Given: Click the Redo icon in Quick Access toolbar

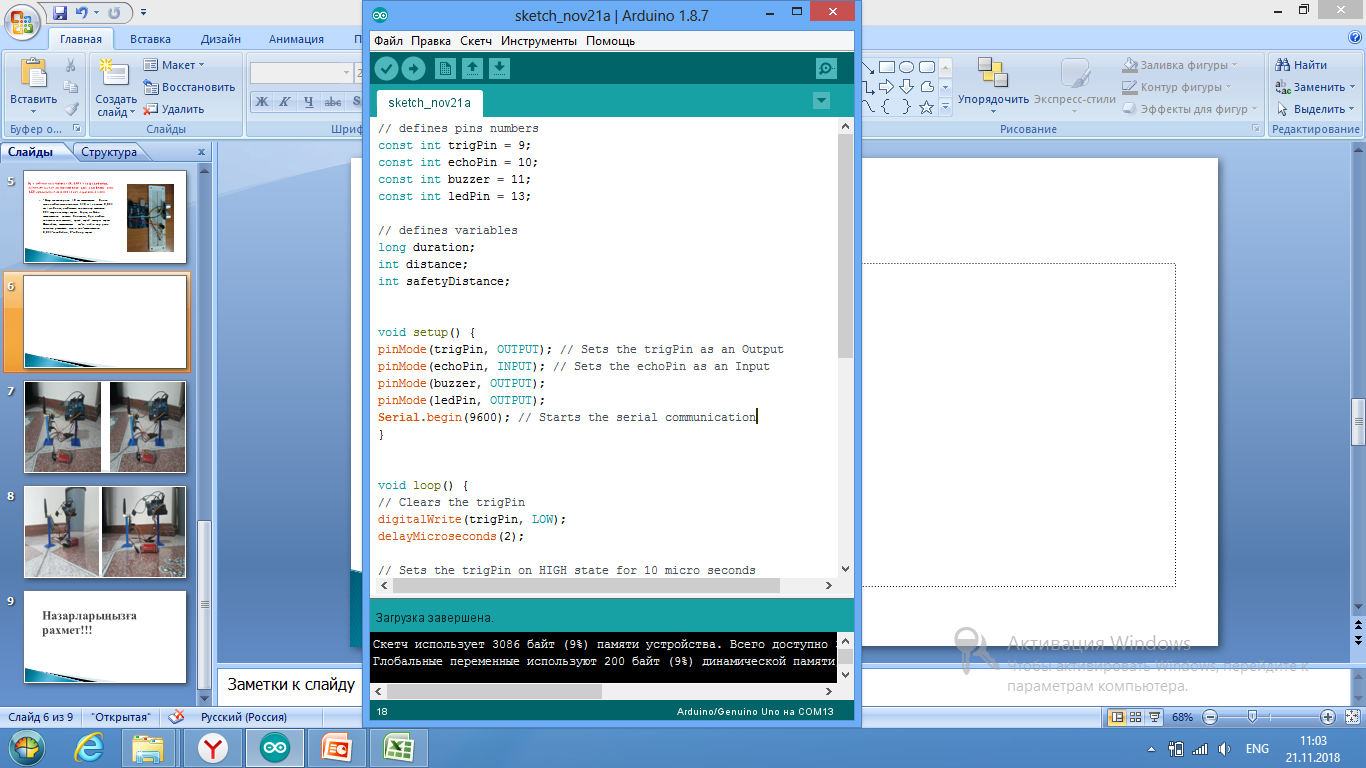Looking at the screenshot, I should [113, 12].
